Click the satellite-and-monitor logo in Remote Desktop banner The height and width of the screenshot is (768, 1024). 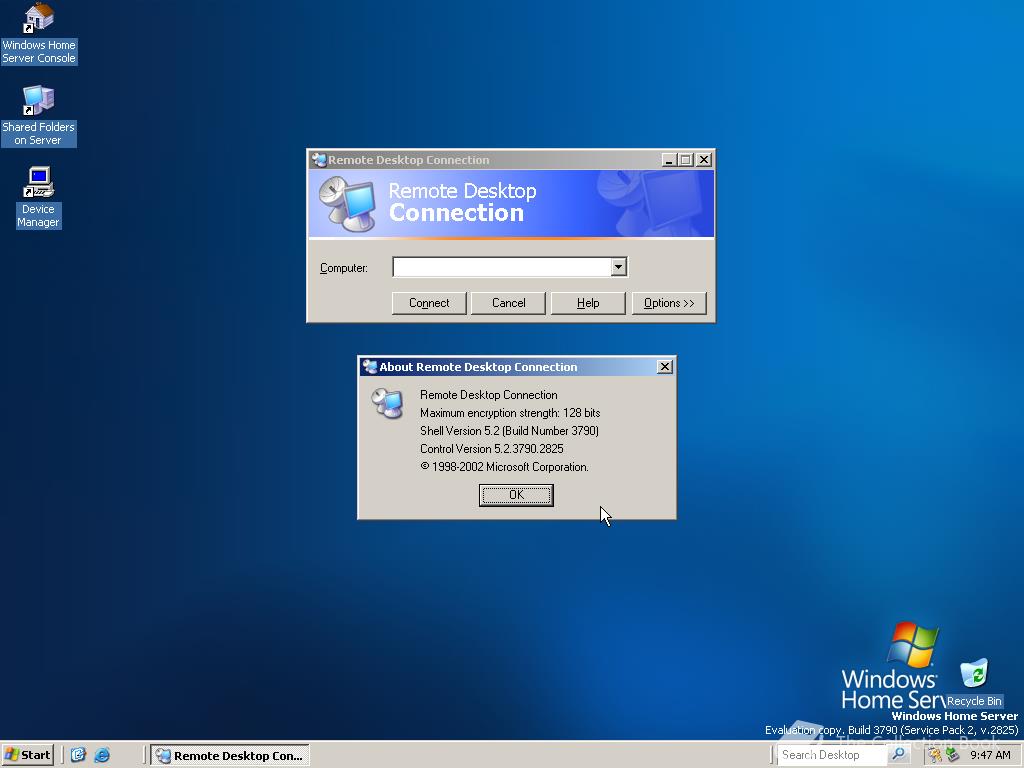tap(348, 204)
